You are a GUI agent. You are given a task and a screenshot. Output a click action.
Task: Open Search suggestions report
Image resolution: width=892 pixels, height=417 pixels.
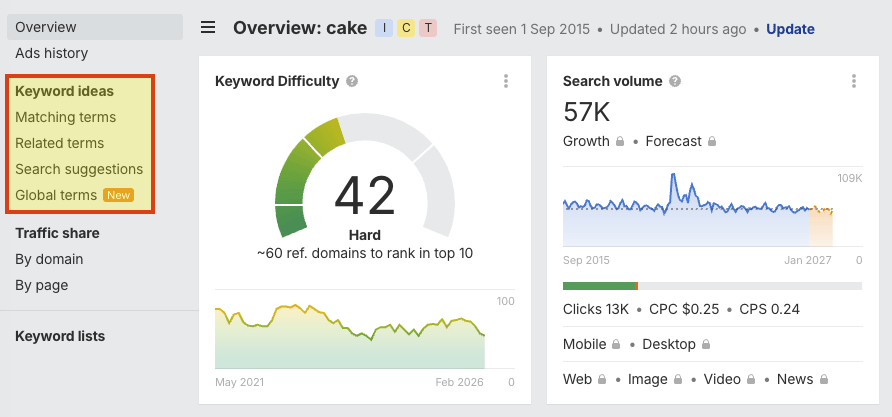(x=79, y=169)
